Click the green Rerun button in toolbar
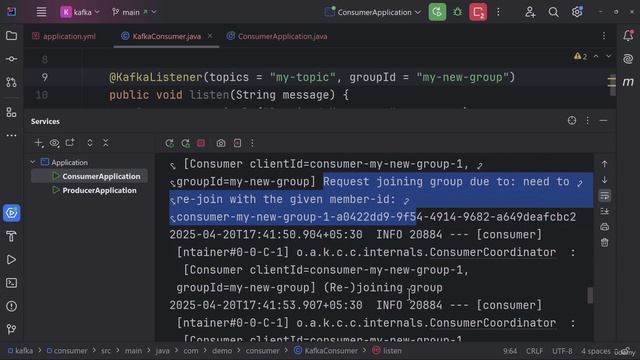This screenshot has height=360, width=640. (x=437, y=12)
